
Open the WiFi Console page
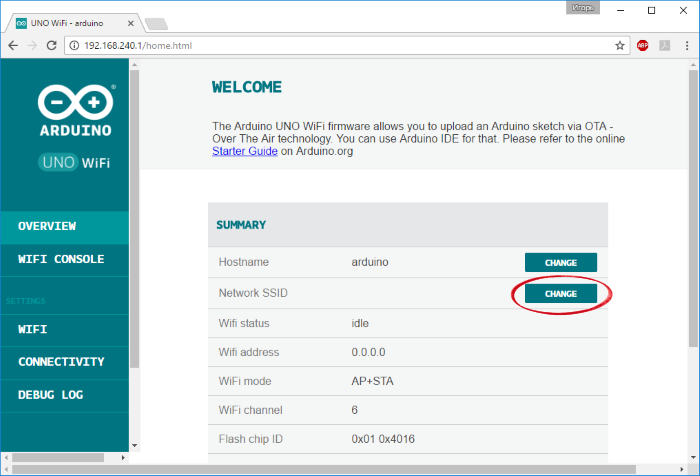coord(61,259)
